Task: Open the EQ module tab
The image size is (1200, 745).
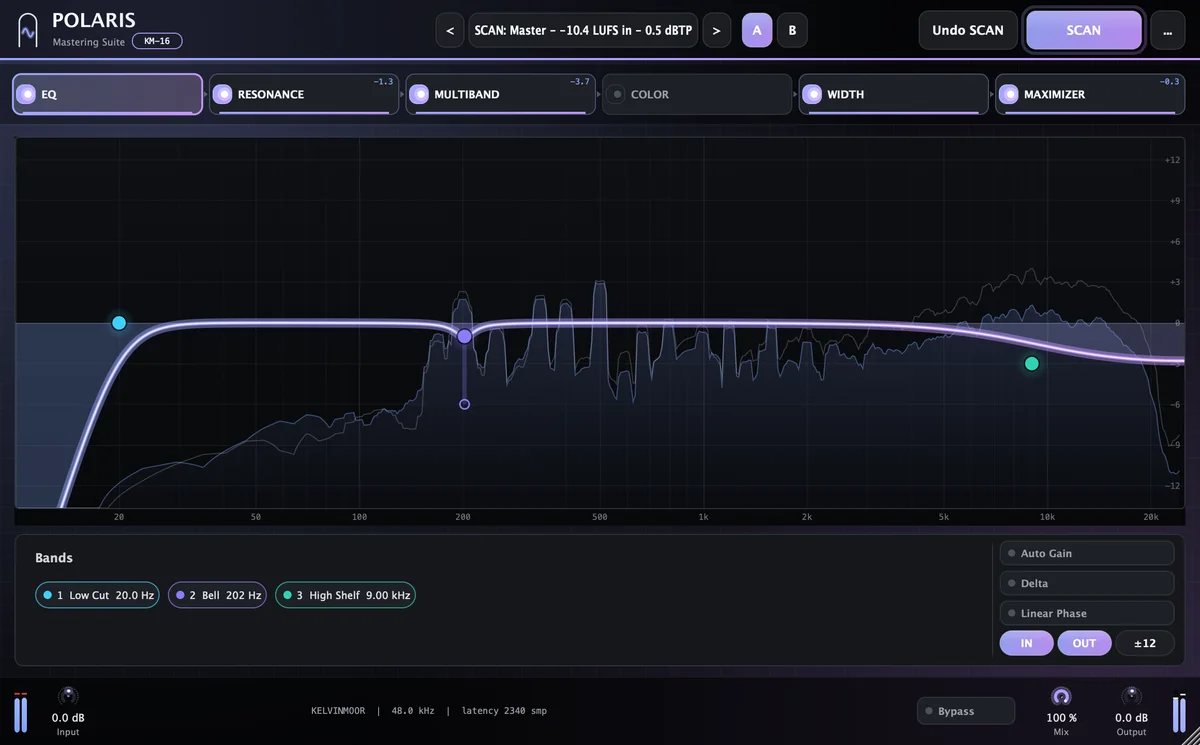Action: [x=108, y=94]
